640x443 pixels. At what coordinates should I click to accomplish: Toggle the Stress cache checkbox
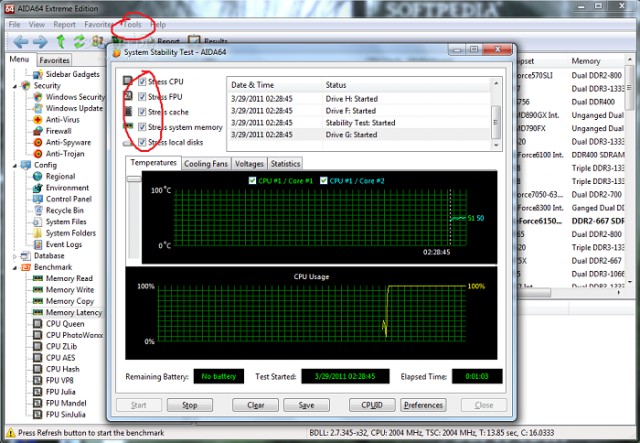(142, 112)
